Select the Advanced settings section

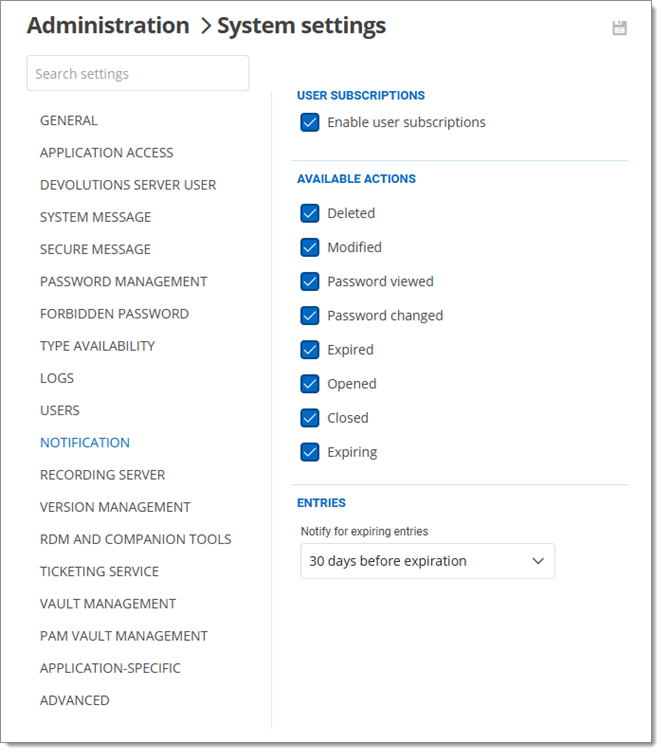[75, 700]
